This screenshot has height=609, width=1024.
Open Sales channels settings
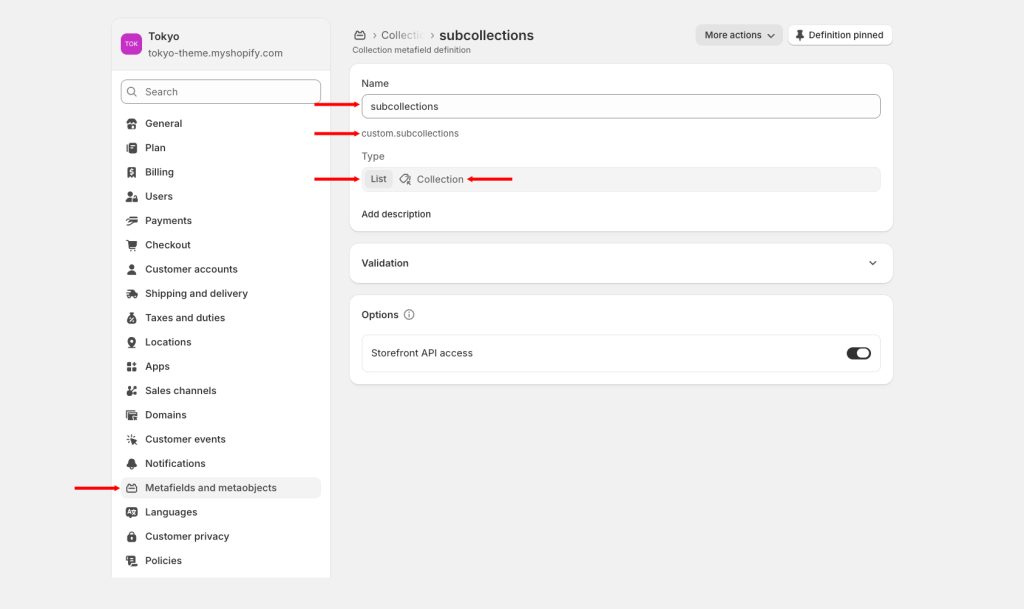tap(221, 390)
